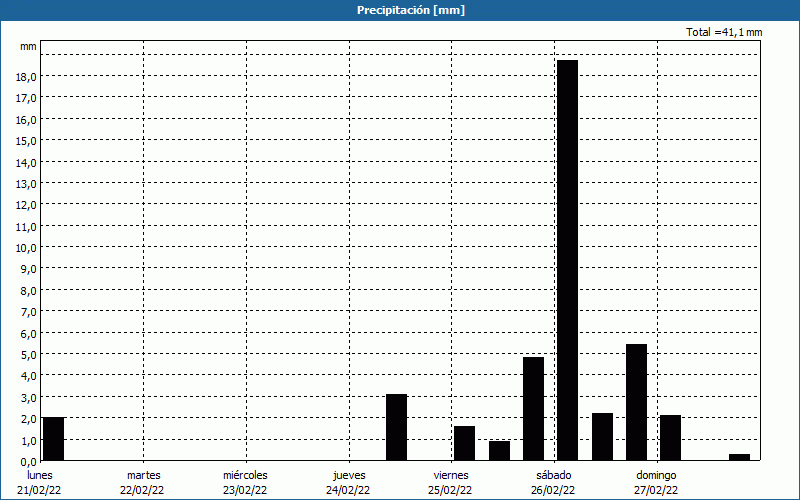The height and width of the screenshot is (500, 800).
Task: Select the Total =41,1 mm label
Action: [x=724, y=32]
